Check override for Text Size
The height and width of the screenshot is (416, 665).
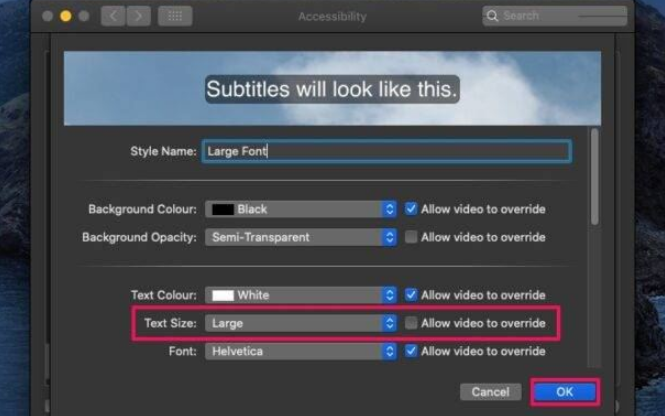coord(411,323)
